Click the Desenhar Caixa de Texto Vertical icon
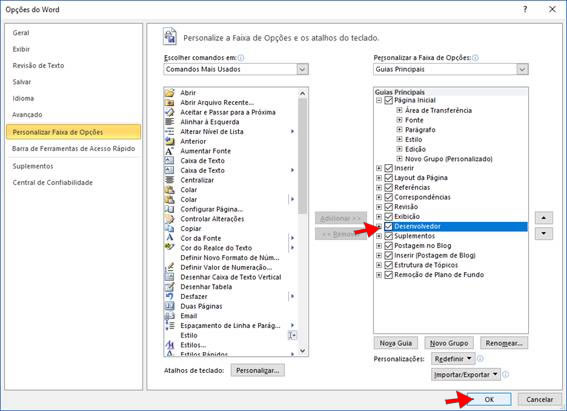567x411 pixels. (x=169, y=277)
